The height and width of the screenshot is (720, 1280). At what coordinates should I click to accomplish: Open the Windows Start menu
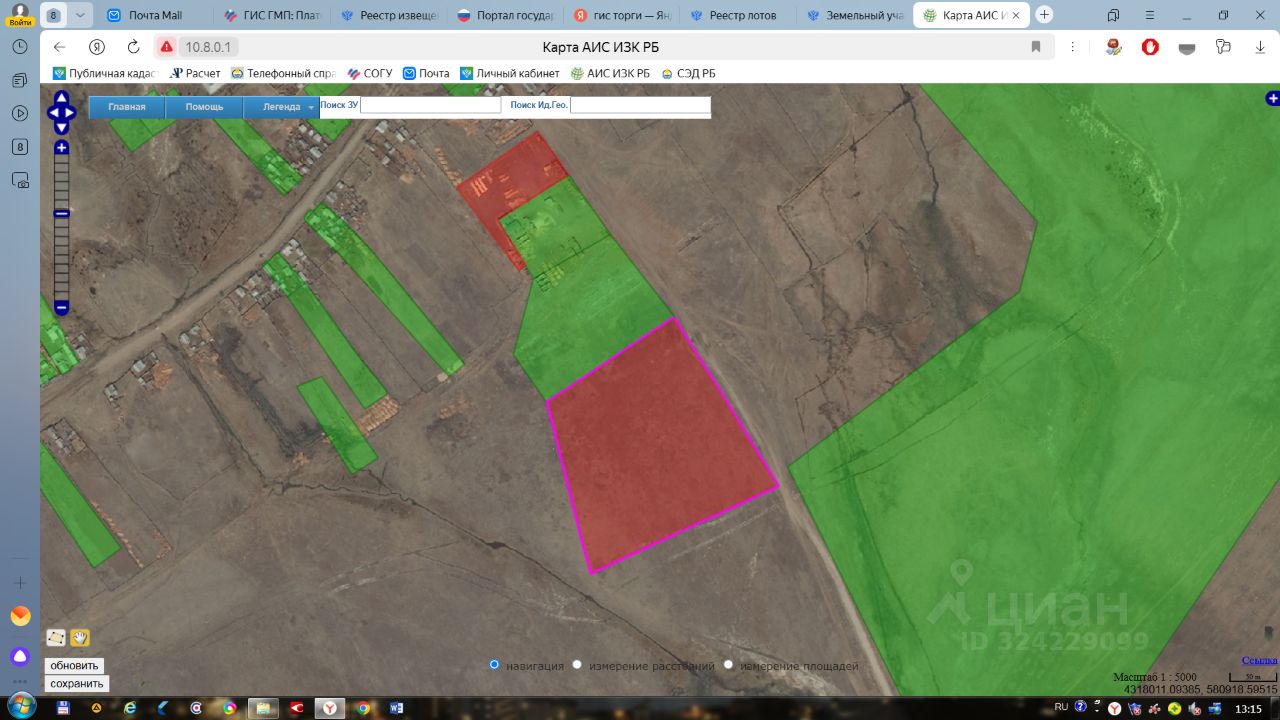(x=20, y=706)
